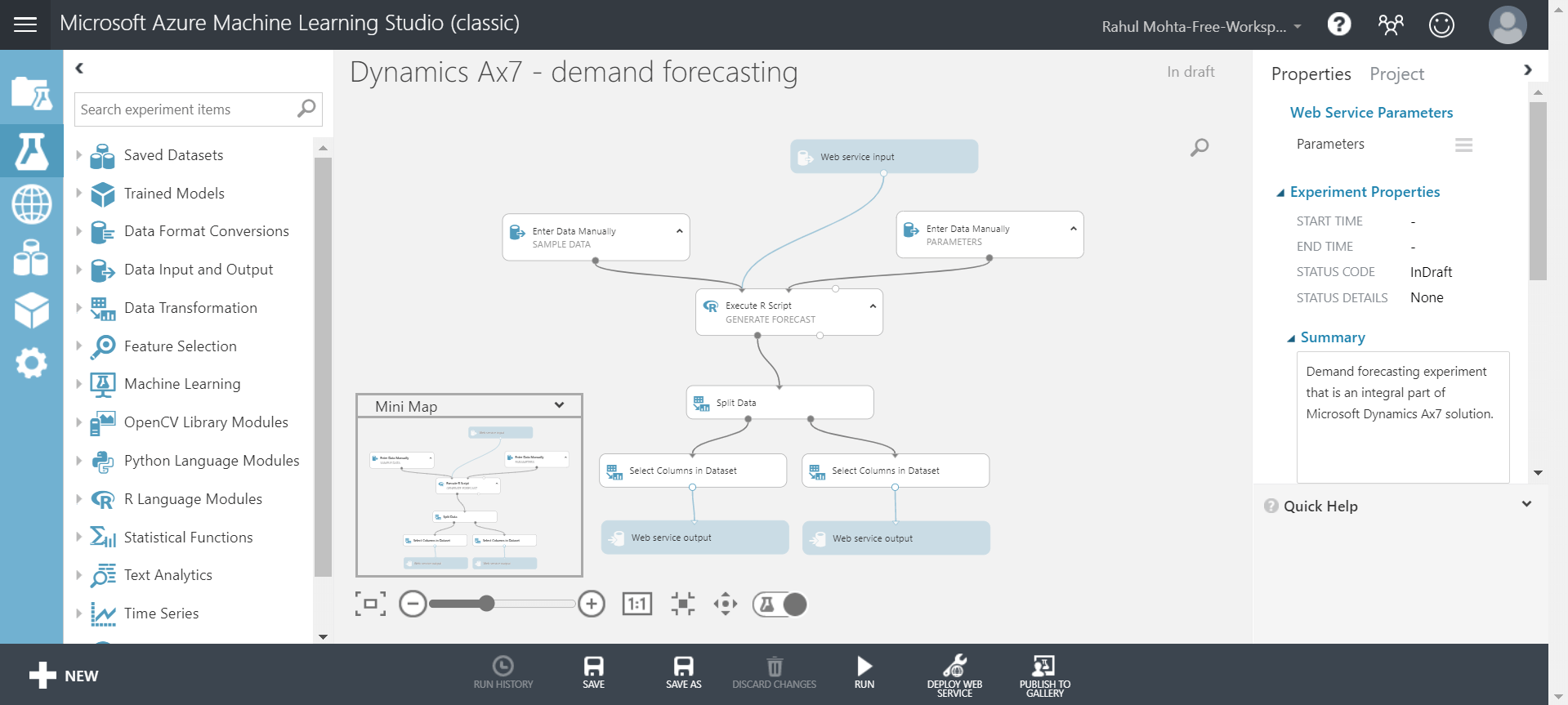Click the help question mark icon

pyautogui.click(x=1339, y=25)
